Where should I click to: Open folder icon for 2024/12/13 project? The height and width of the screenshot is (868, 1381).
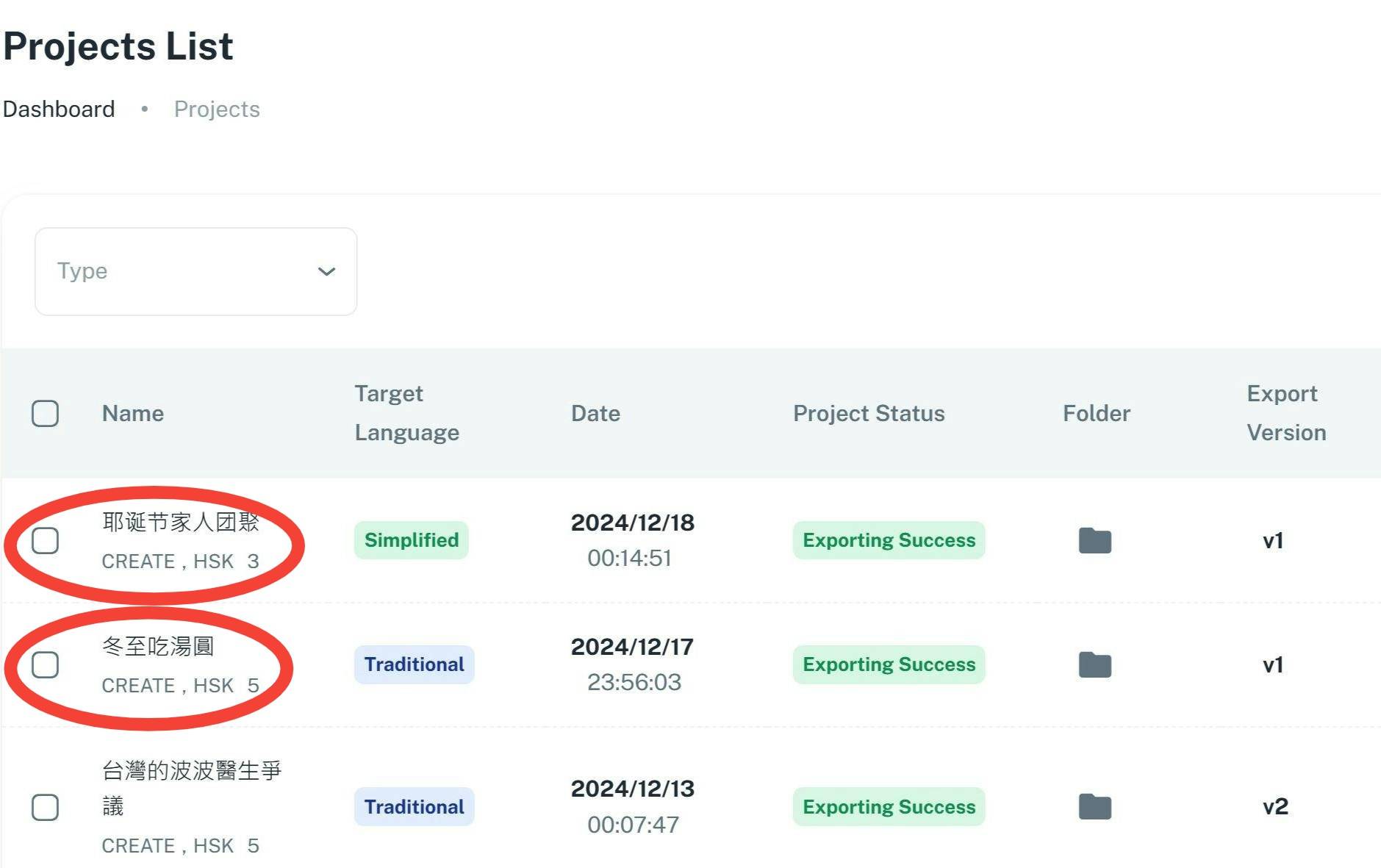tap(1094, 806)
